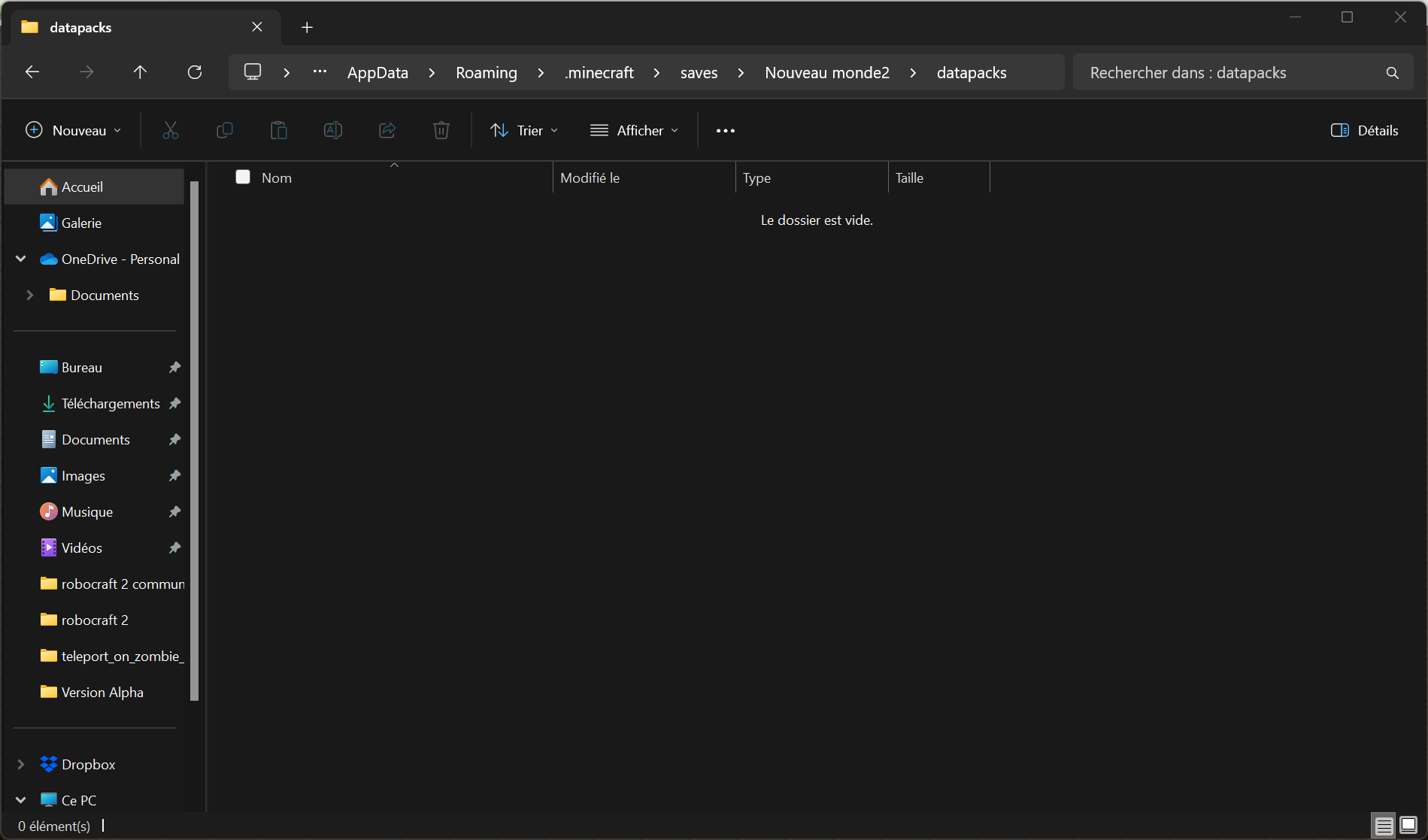Toggle the Détails pane

1364,131
